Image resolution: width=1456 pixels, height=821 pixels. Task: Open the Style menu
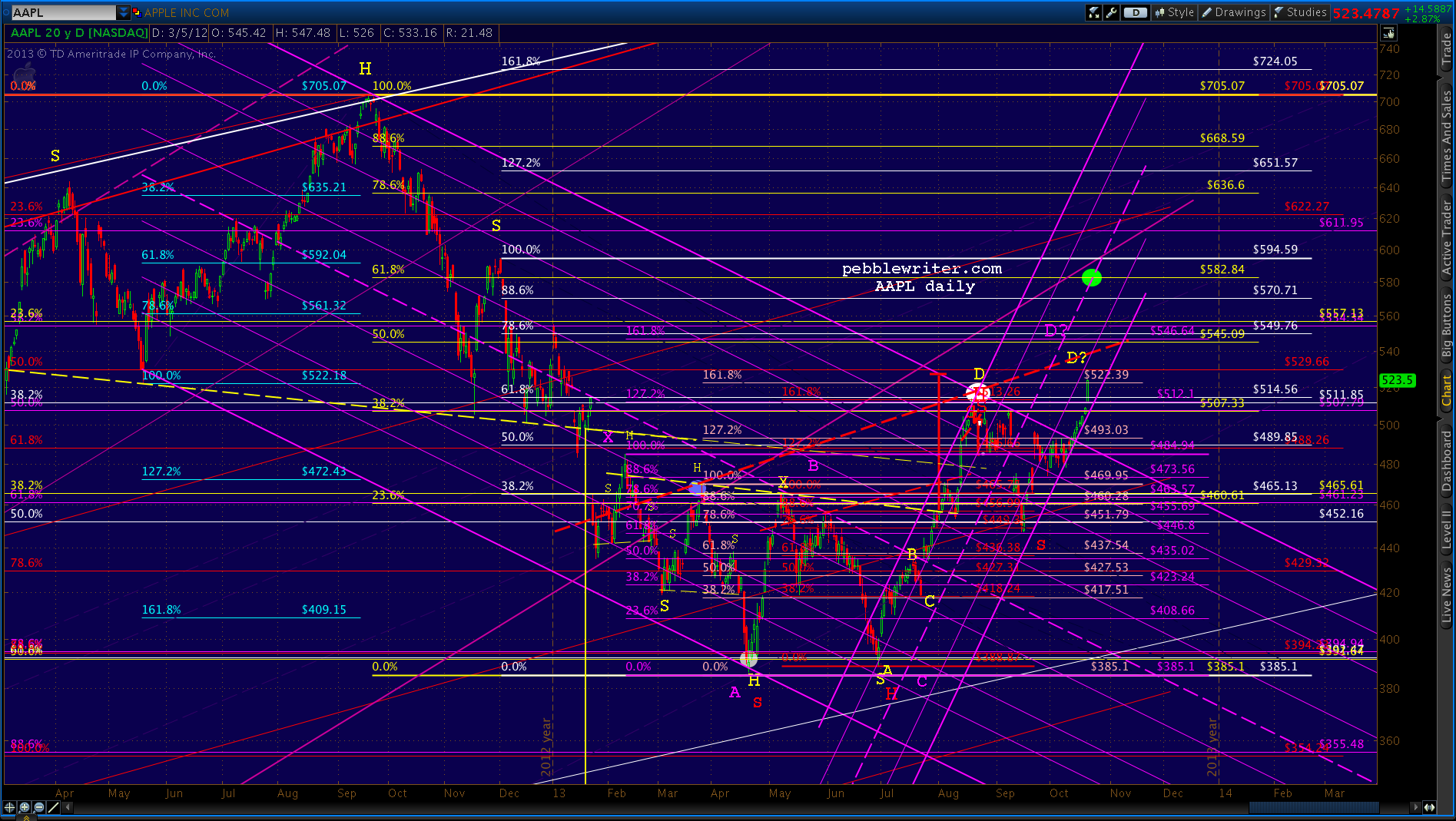point(1174,12)
